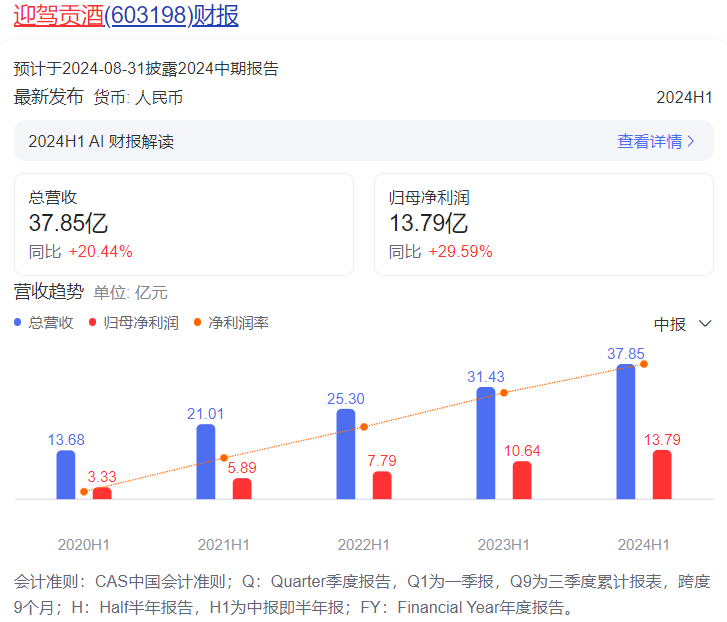Click the orange 净利润率 legend dot
This screenshot has width=727, height=622.
(x=197, y=322)
